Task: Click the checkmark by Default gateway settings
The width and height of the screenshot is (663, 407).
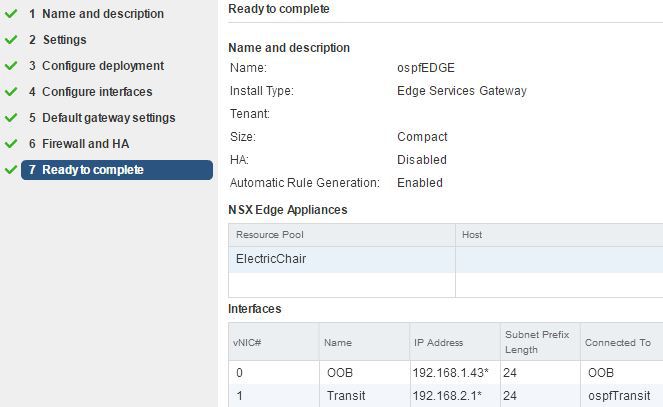Action: coord(11,117)
